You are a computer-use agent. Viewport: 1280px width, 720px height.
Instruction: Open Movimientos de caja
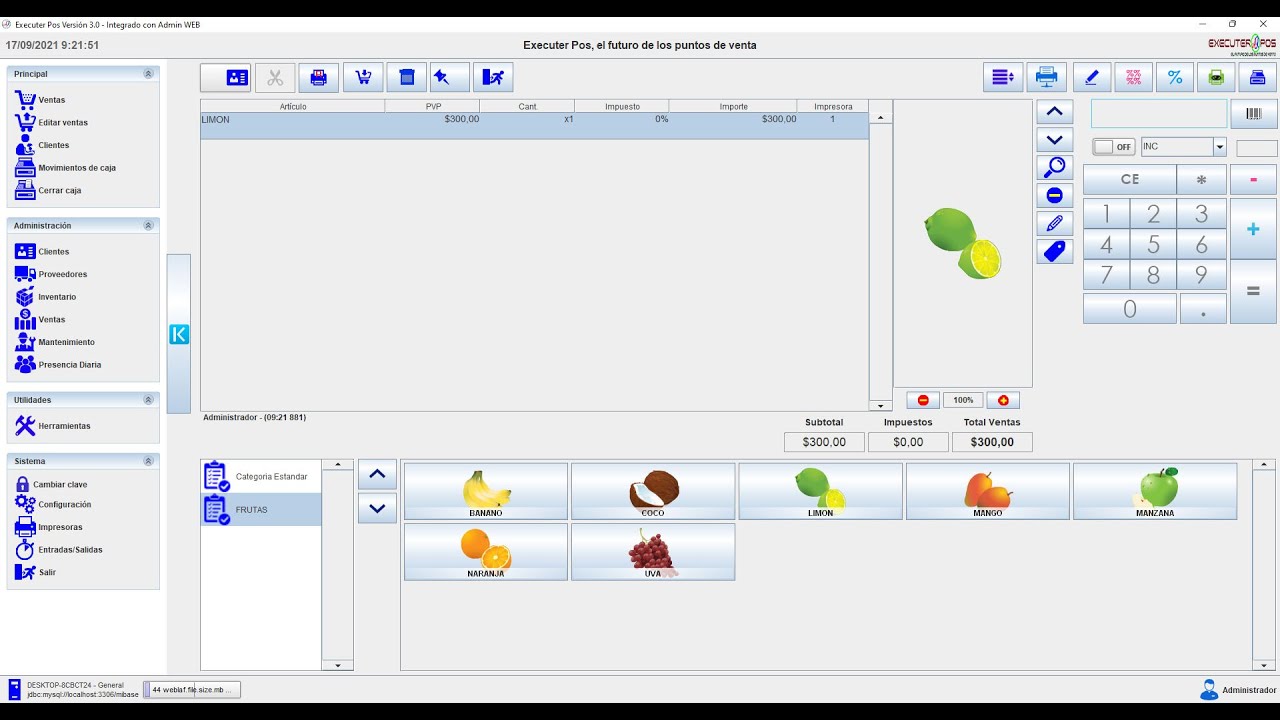[x=65, y=168]
